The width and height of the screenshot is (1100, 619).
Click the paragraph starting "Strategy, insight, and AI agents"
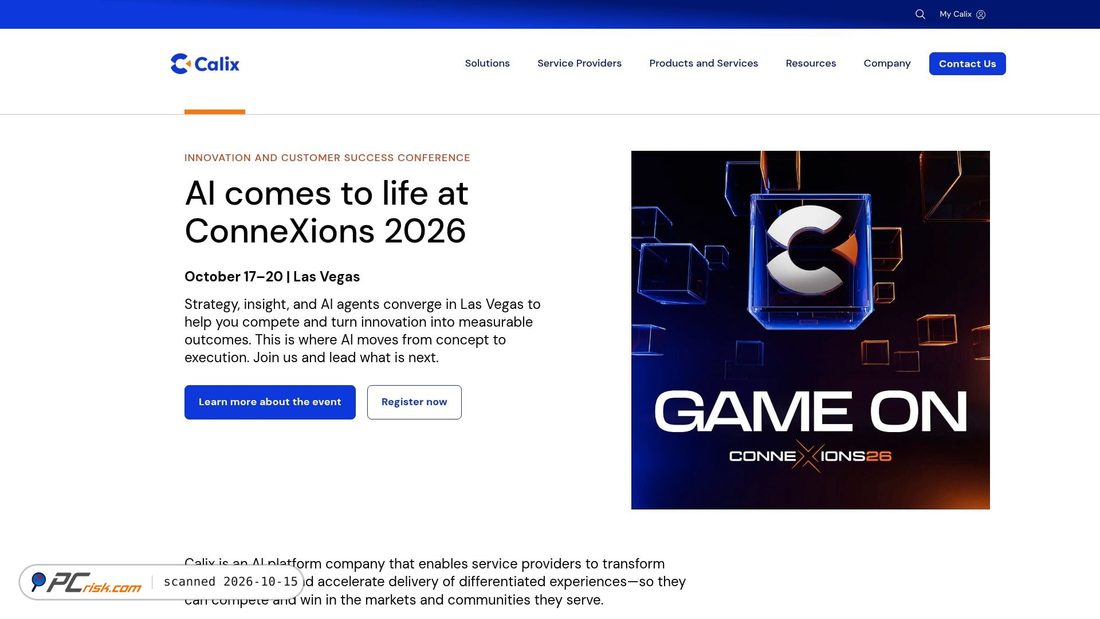[363, 331]
